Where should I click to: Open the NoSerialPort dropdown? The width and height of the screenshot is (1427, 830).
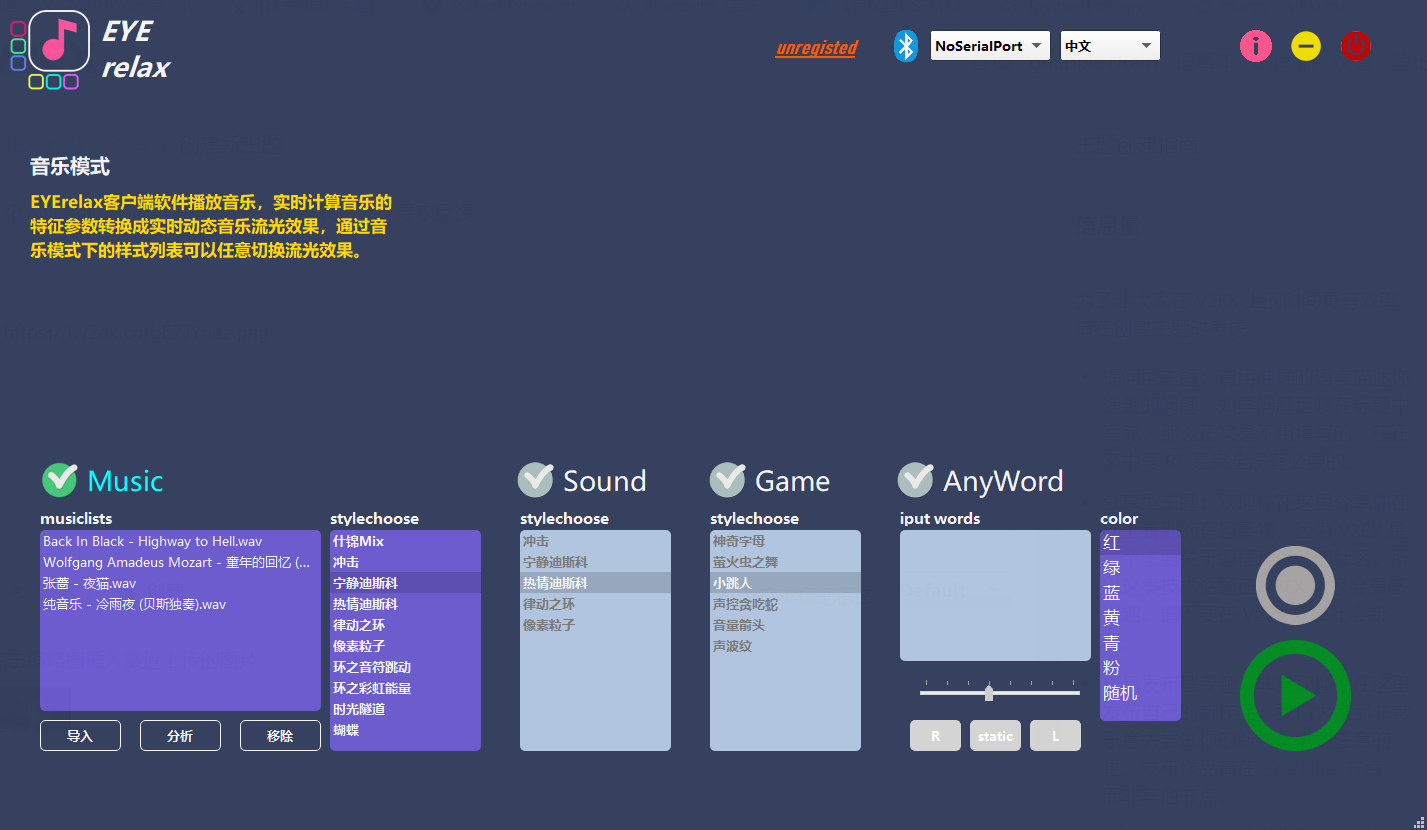989,46
